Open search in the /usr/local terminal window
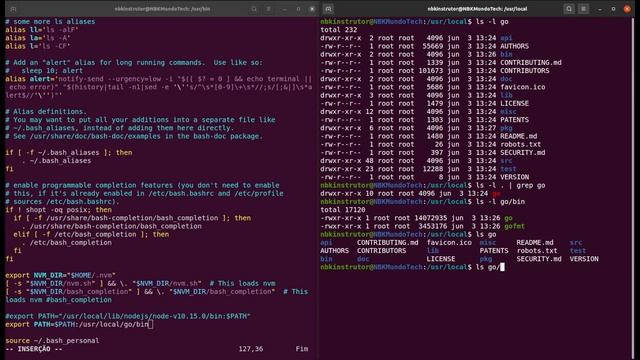Screen dimensions: 640x360 pyautogui.click(x=569, y=9)
